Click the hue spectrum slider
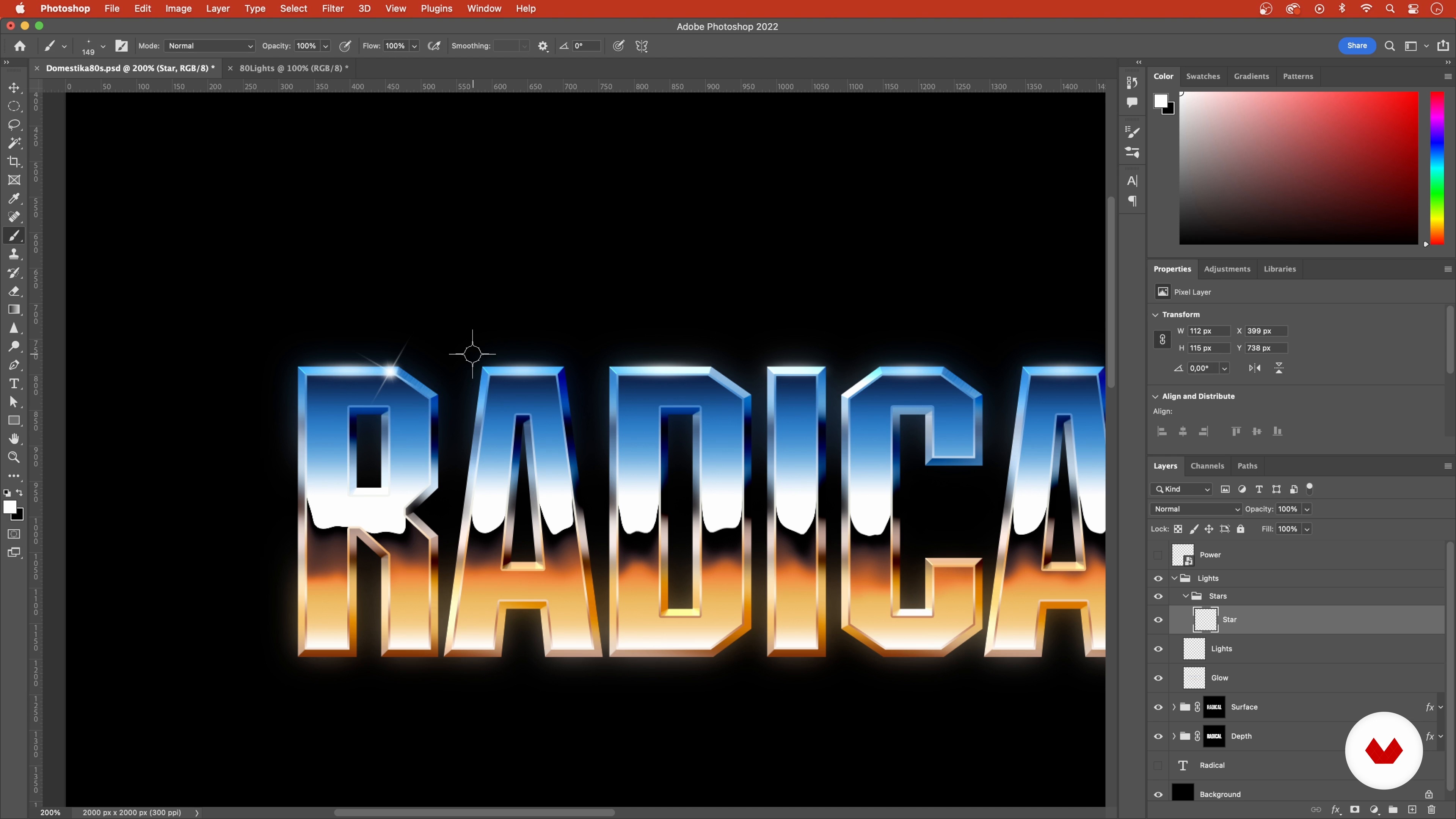The image size is (1456, 819). (1437, 168)
